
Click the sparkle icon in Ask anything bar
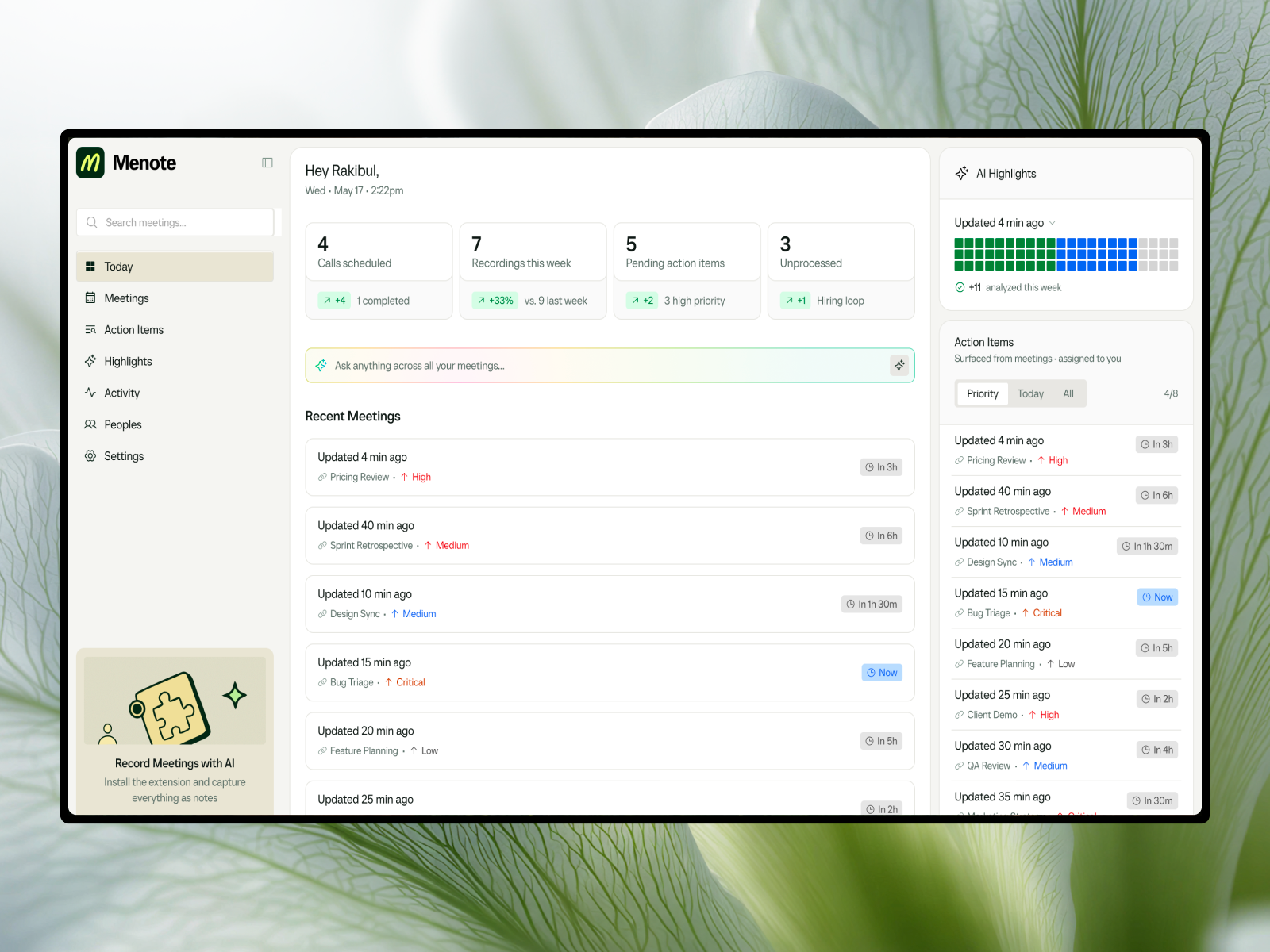[x=321, y=366]
